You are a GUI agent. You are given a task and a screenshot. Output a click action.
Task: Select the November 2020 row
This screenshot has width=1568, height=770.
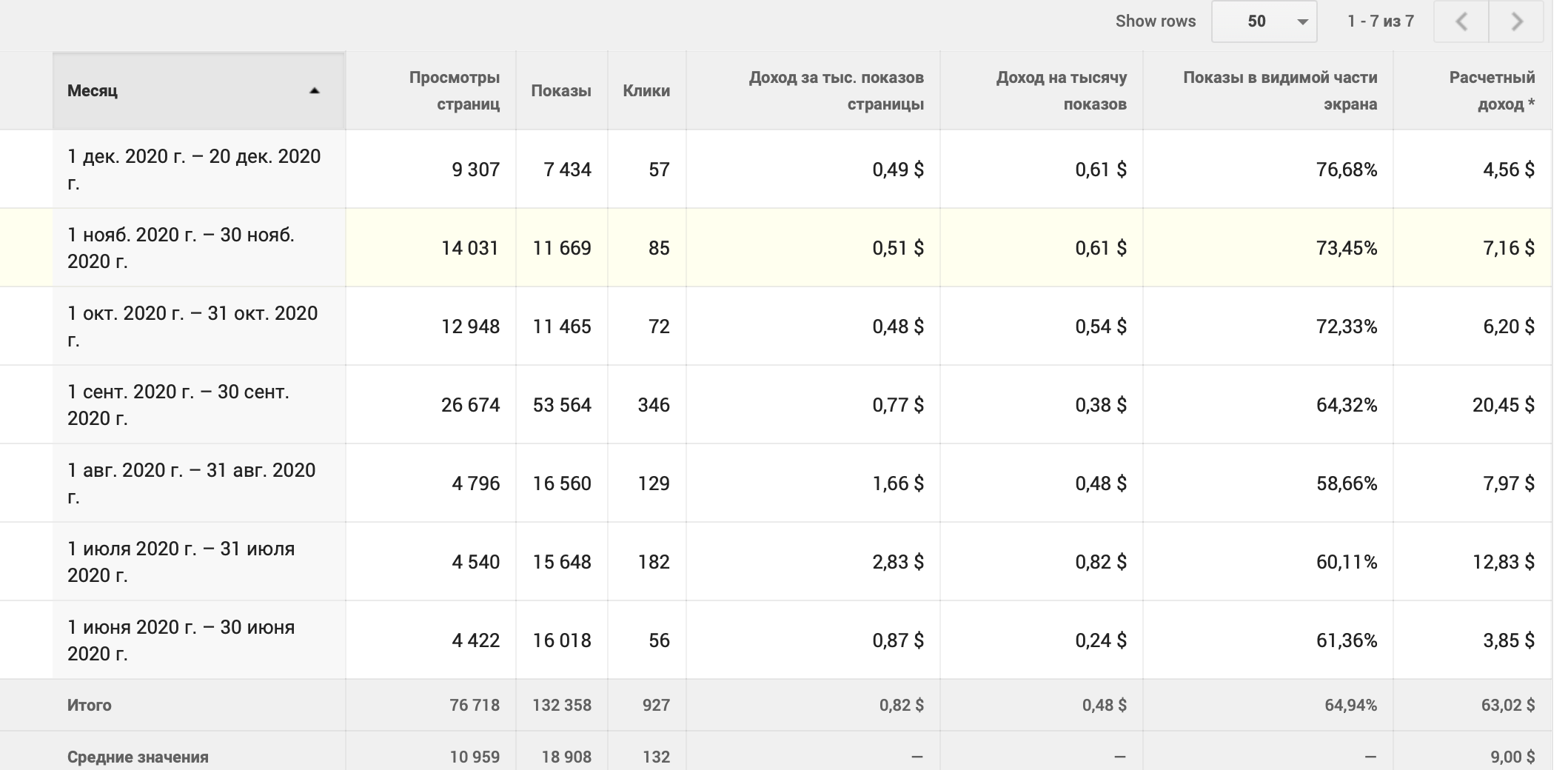181,248
